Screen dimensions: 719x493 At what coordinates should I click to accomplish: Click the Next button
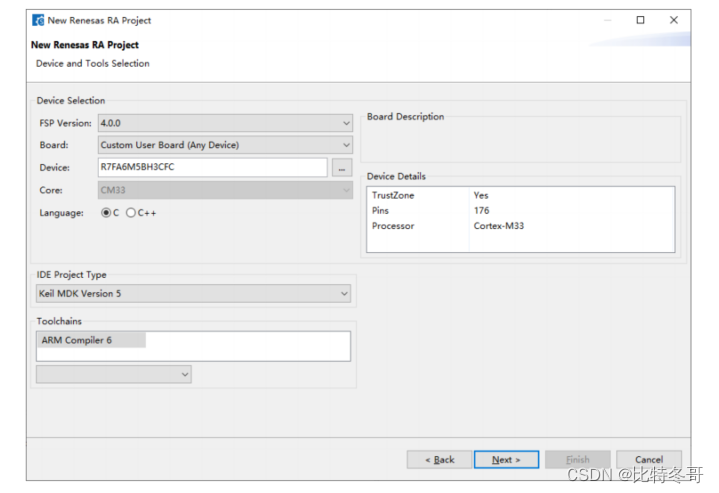(x=506, y=460)
